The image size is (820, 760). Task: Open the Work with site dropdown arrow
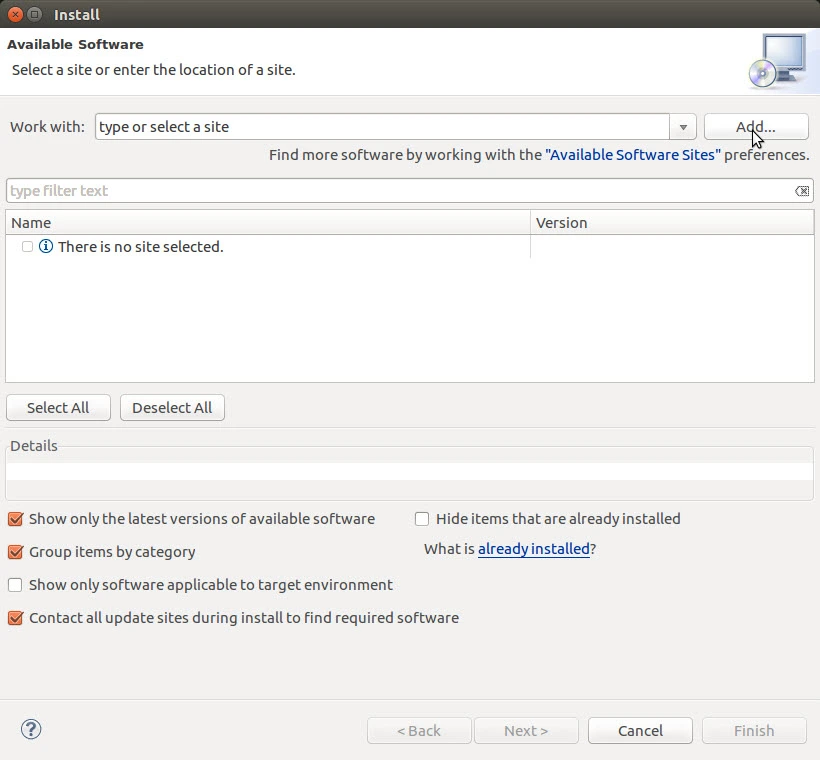(683, 127)
